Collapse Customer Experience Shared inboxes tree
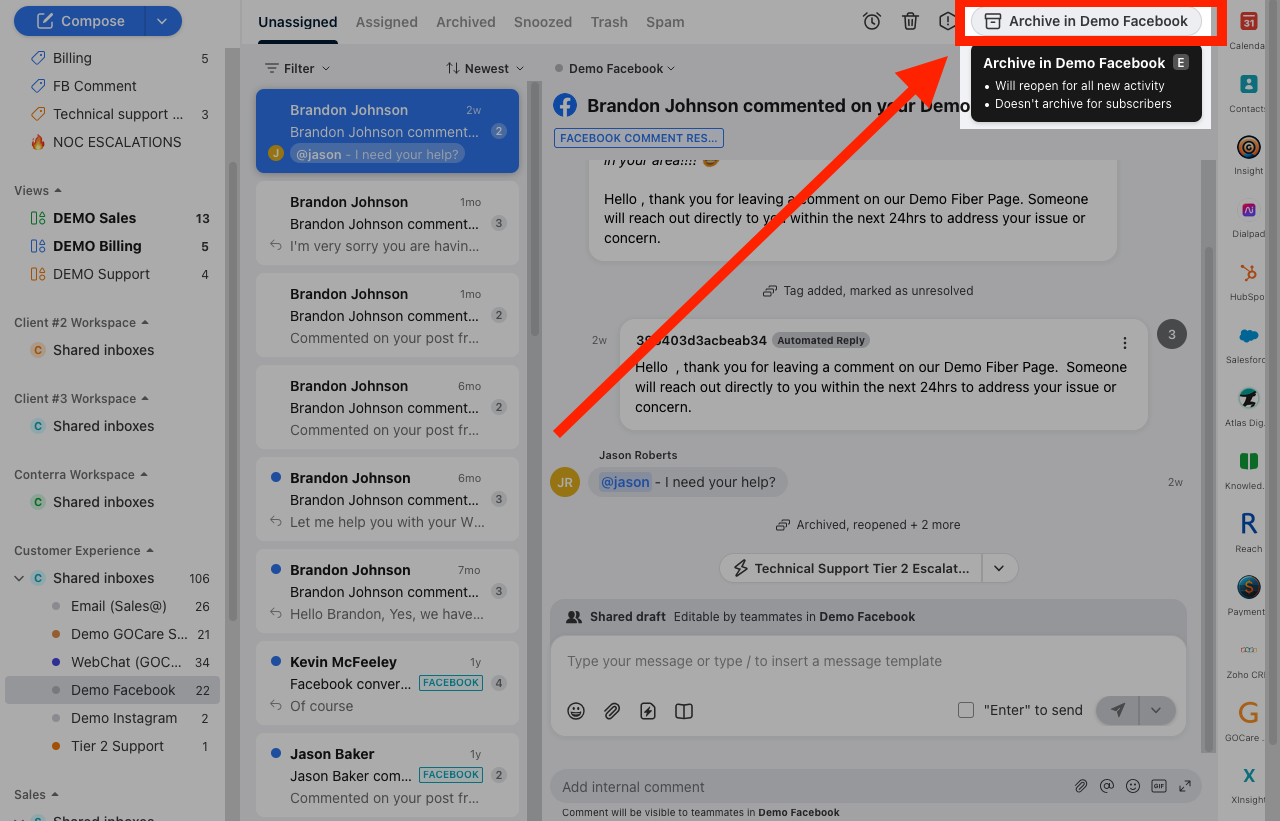The height and width of the screenshot is (821, 1280). point(19,578)
